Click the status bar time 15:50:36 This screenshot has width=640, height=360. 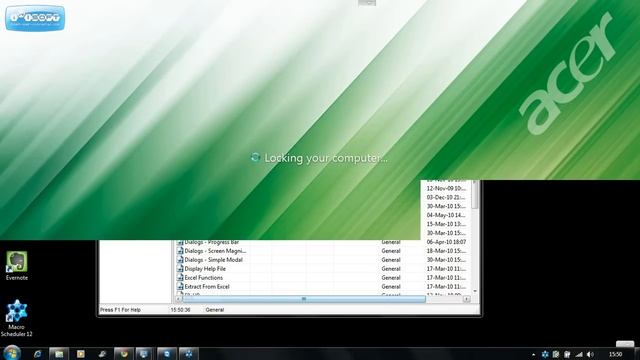pyautogui.click(x=180, y=310)
